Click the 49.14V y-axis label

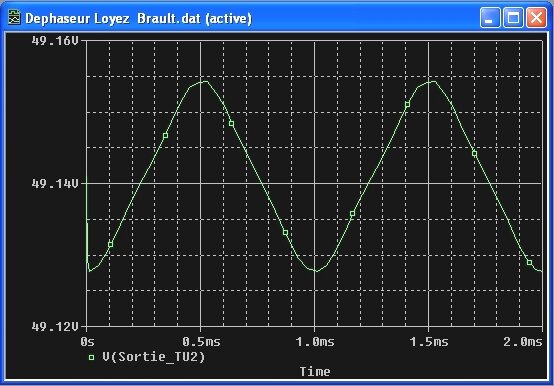pyautogui.click(x=55, y=184)
